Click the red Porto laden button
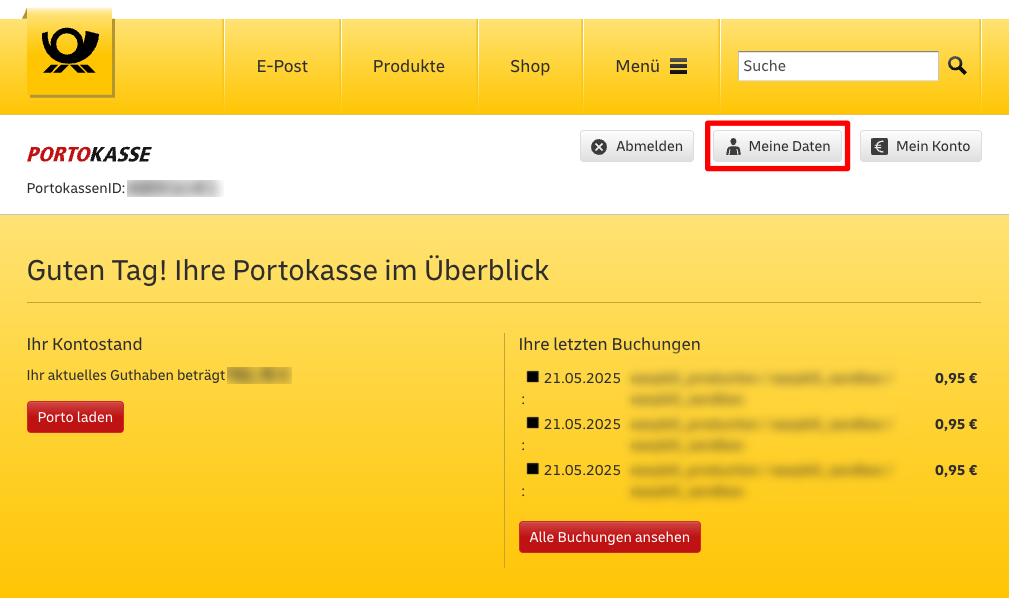 click(75, 417)
